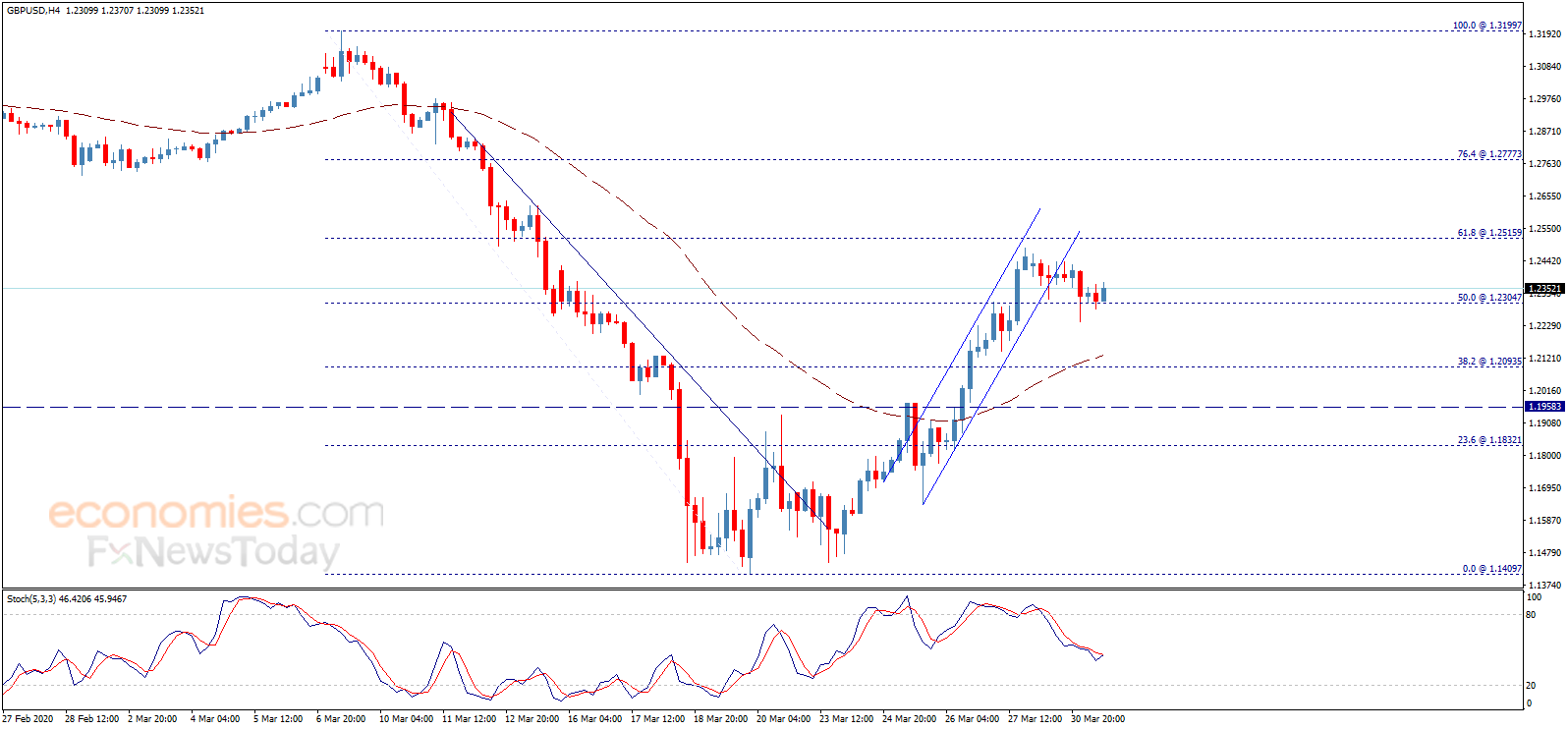1568x730 pixels.
Task: Click the 27 Mar 12:00 time label
Action: click(x=1035, y=719)
